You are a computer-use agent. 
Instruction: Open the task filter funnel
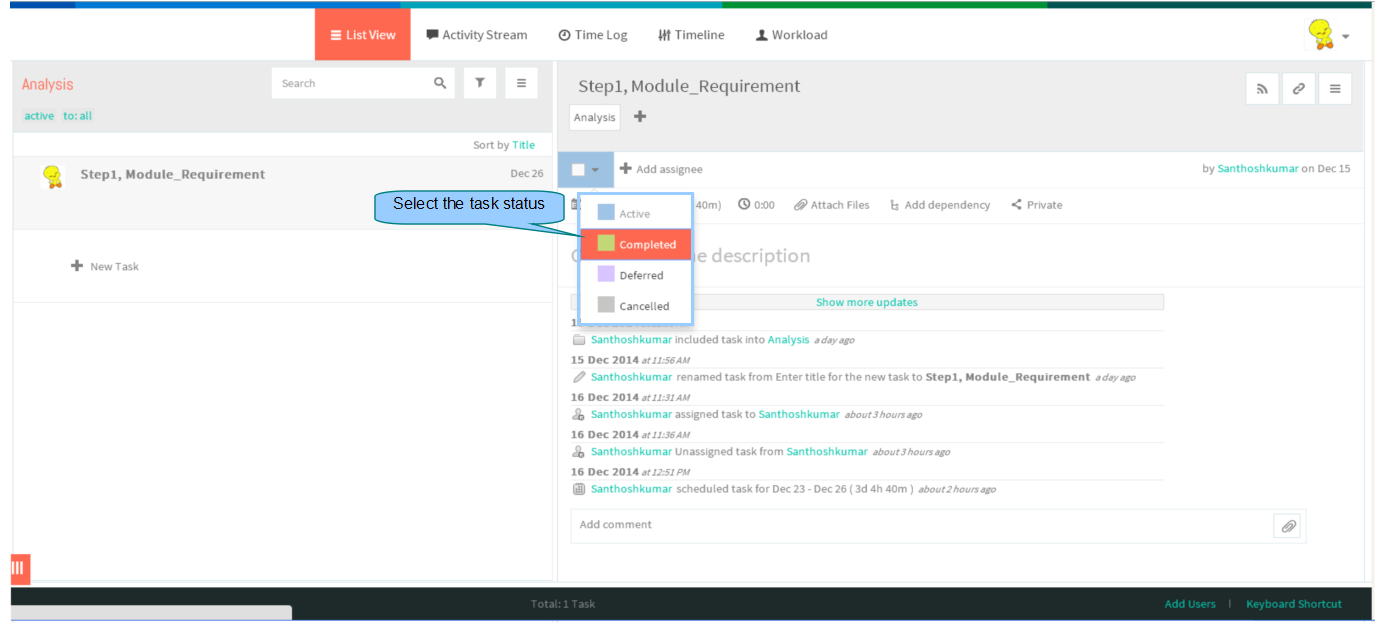pos(480,83)
